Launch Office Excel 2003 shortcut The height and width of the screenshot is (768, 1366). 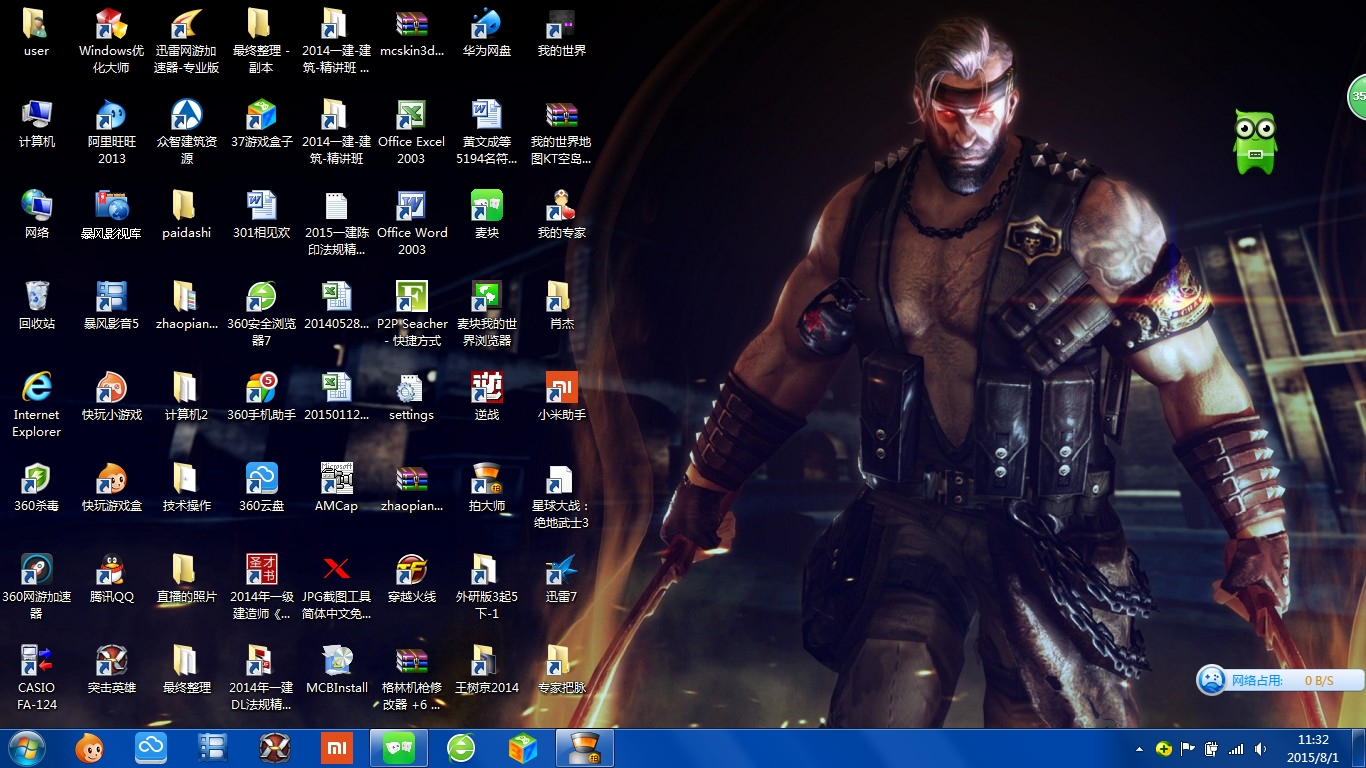point(411,132)
